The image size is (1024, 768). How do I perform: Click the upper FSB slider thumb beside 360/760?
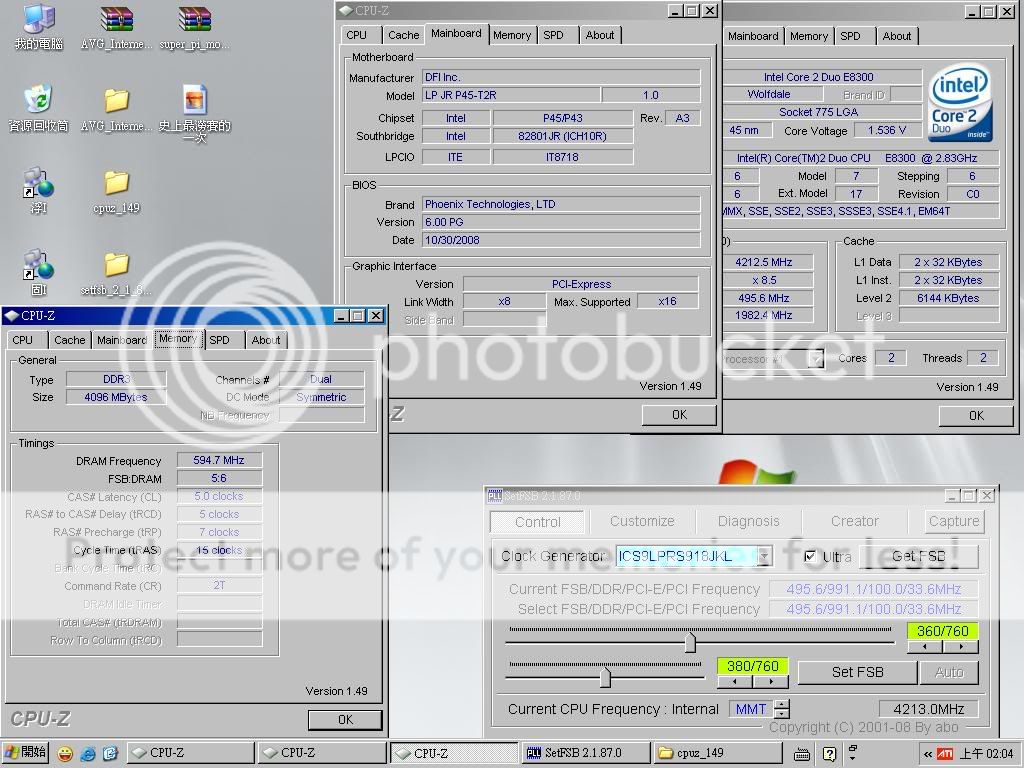pyautogui.click(x=690, y=643)
